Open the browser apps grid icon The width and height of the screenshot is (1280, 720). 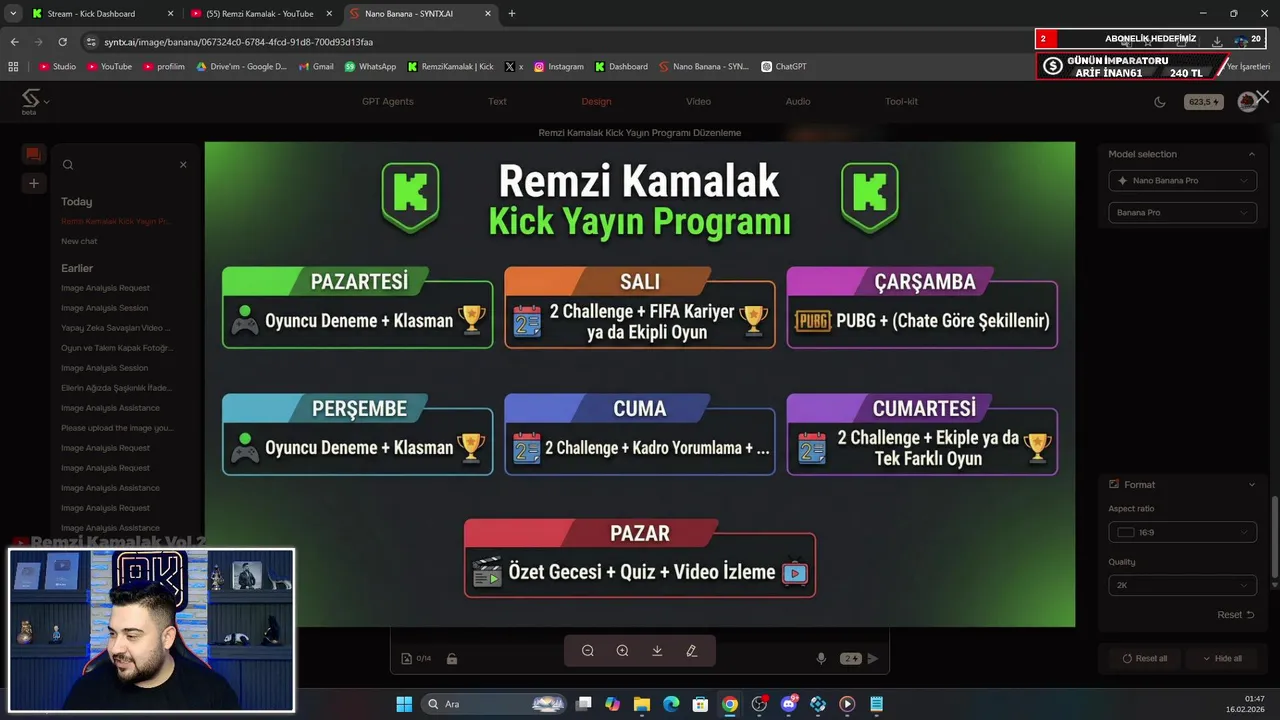tap(13, 67)
